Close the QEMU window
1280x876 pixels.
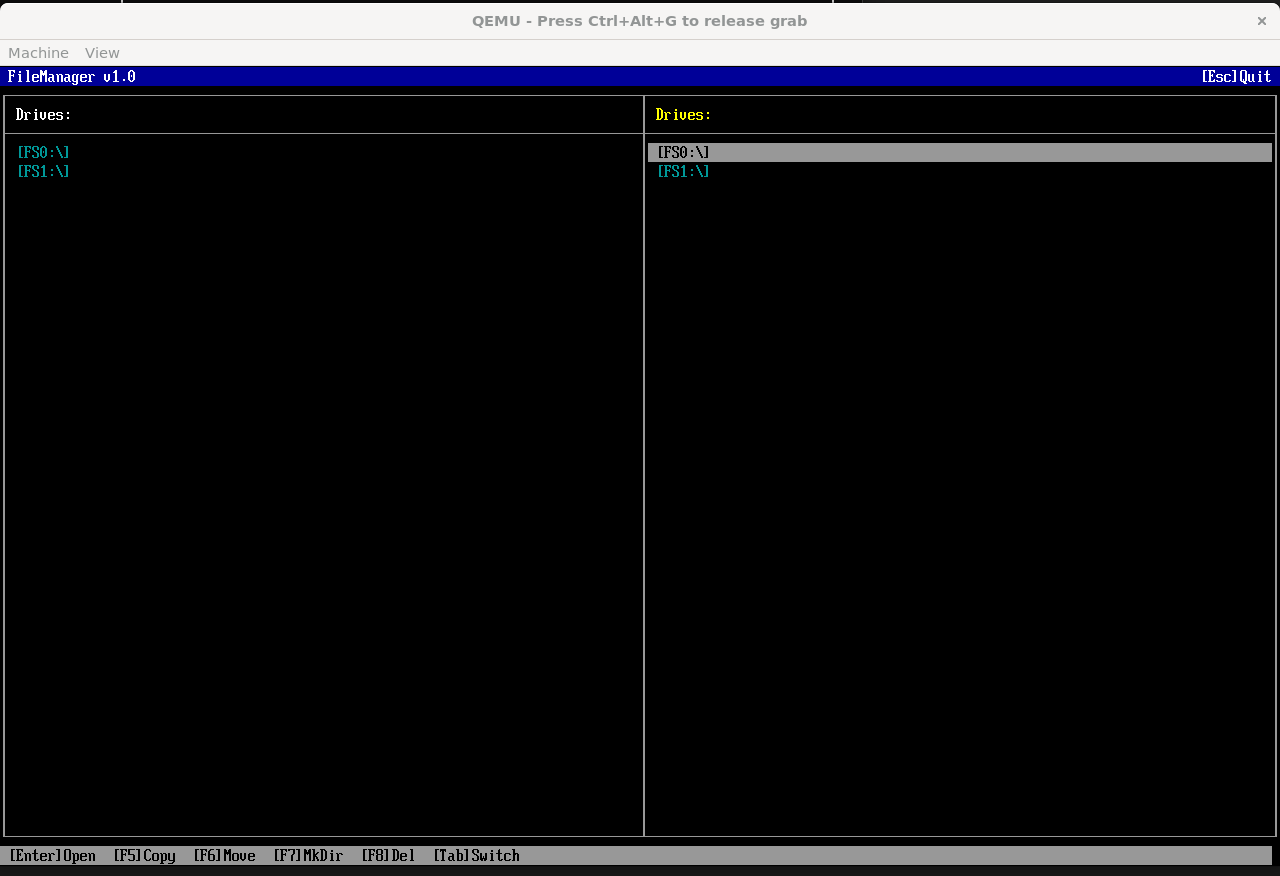(x=1261, y=20)
